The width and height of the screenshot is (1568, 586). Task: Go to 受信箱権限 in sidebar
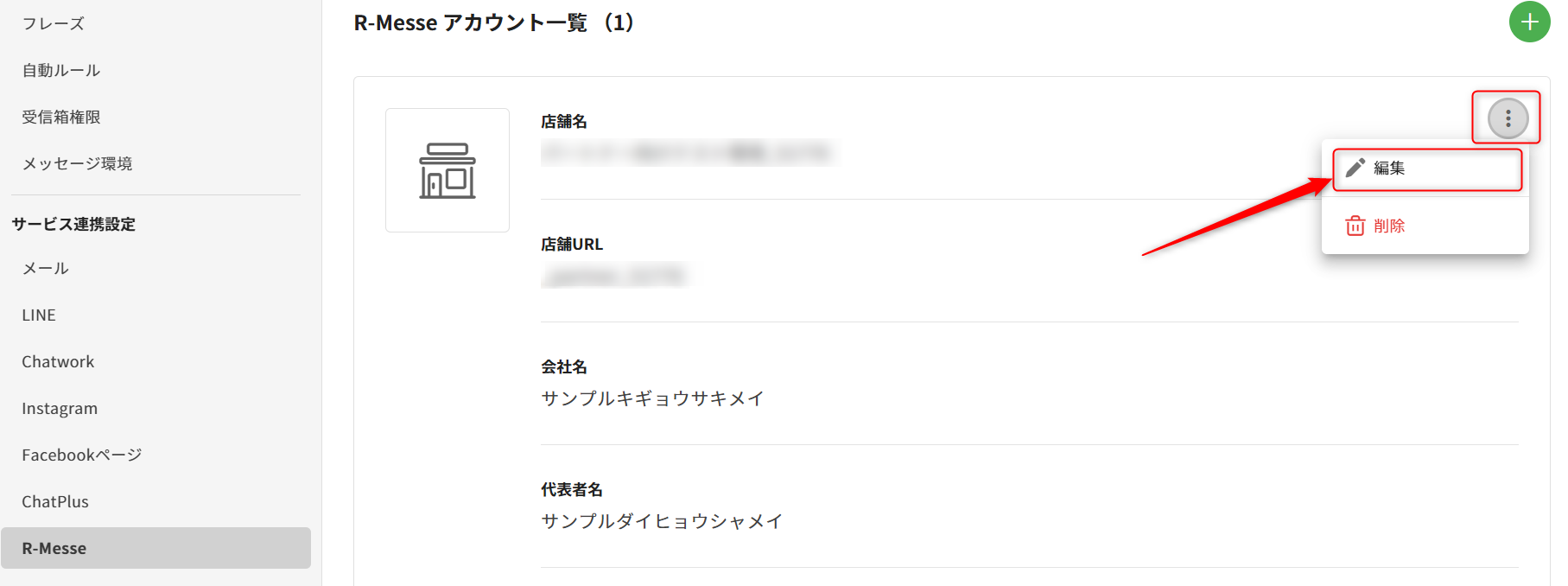(61, 118)
